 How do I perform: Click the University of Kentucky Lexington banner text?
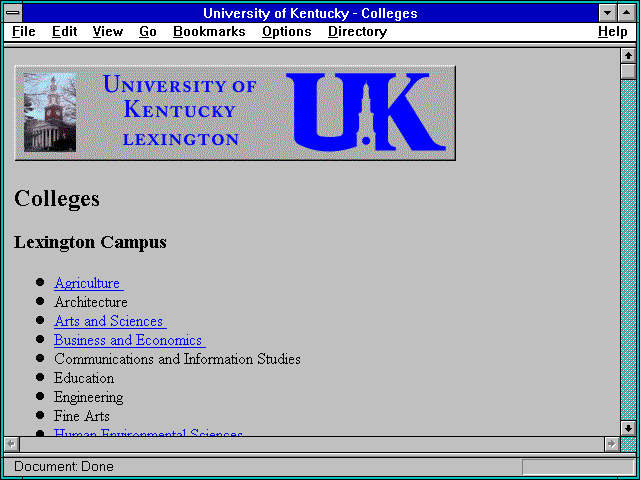point(180,110)
